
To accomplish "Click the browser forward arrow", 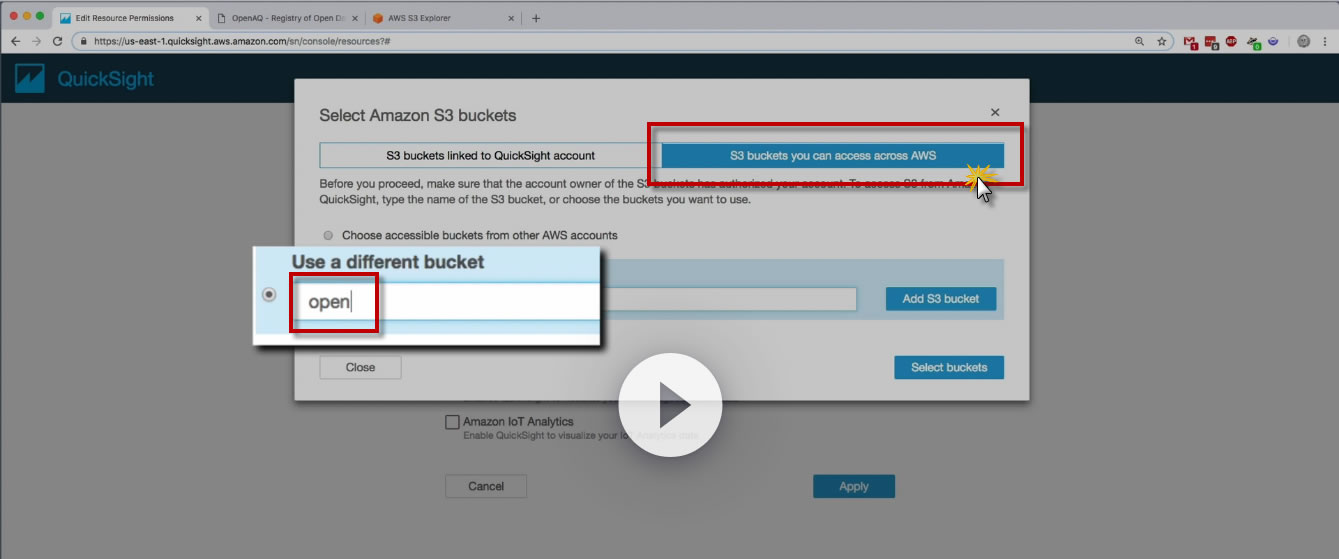I will (36, 42).
